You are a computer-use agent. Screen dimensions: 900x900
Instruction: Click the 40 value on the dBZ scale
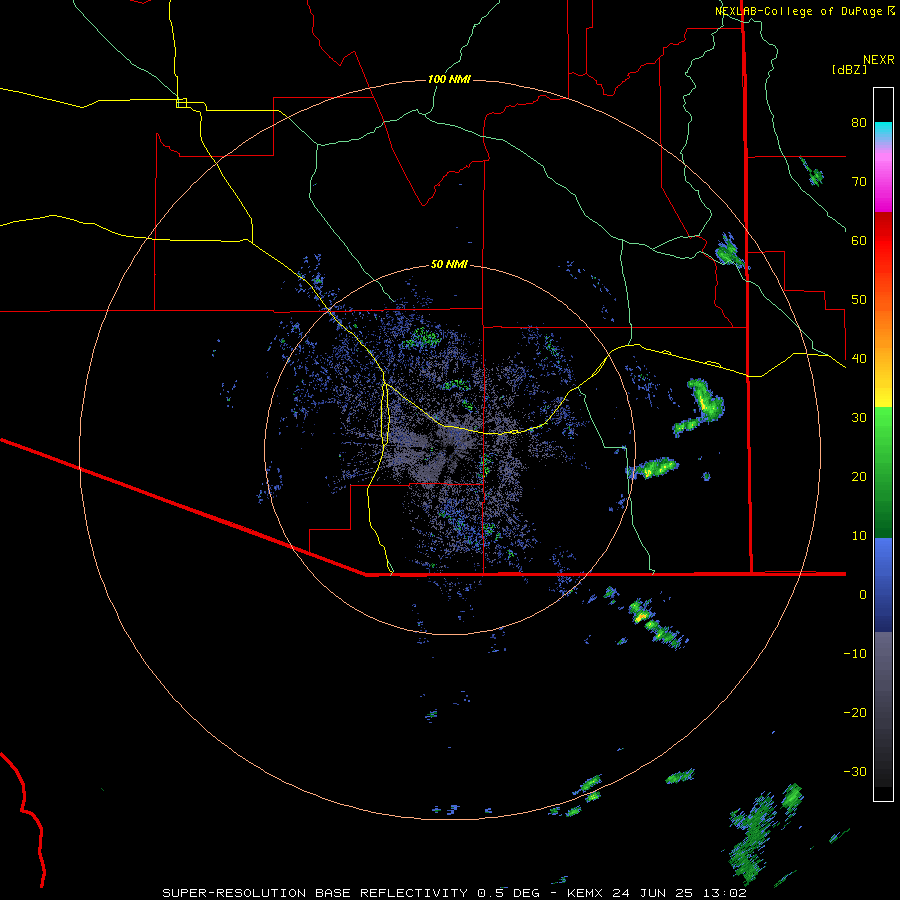click(x=859, y=359)
